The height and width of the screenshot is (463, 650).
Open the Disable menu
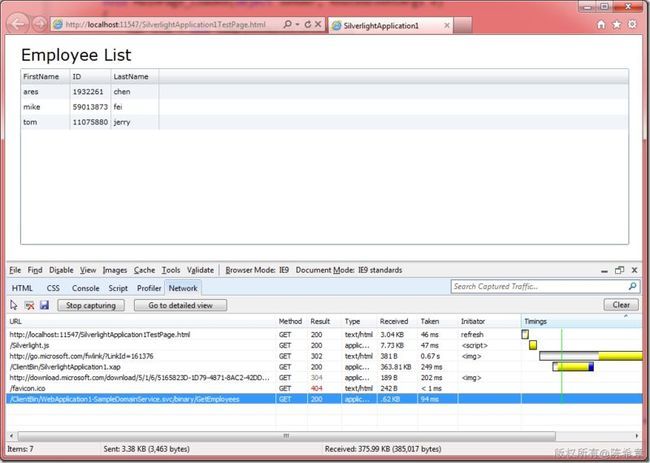tap(61, 270)
